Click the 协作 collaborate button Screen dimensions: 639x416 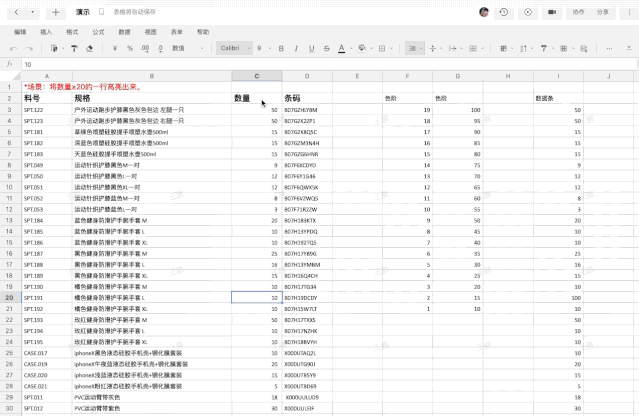click(578, 12)
